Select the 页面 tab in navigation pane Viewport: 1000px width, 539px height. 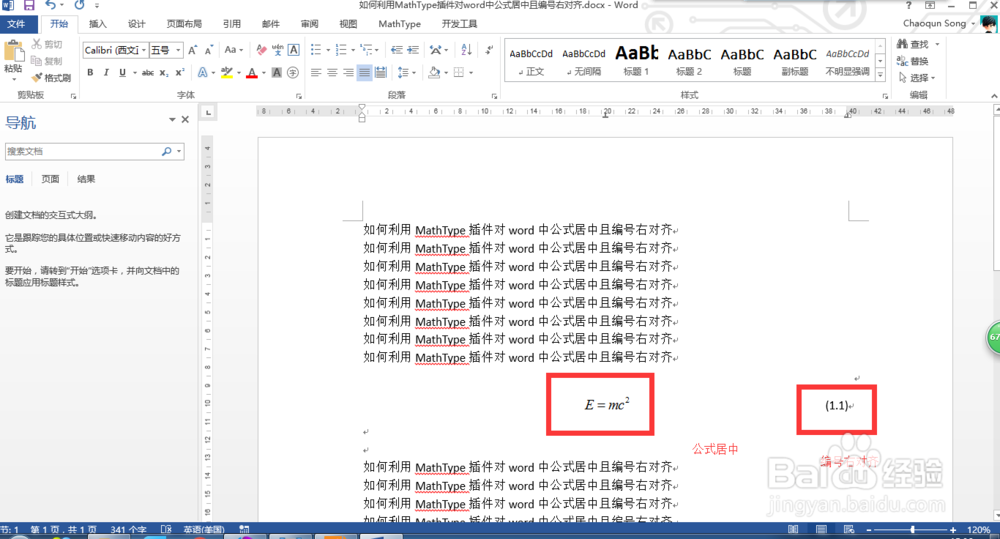(50, 179)
